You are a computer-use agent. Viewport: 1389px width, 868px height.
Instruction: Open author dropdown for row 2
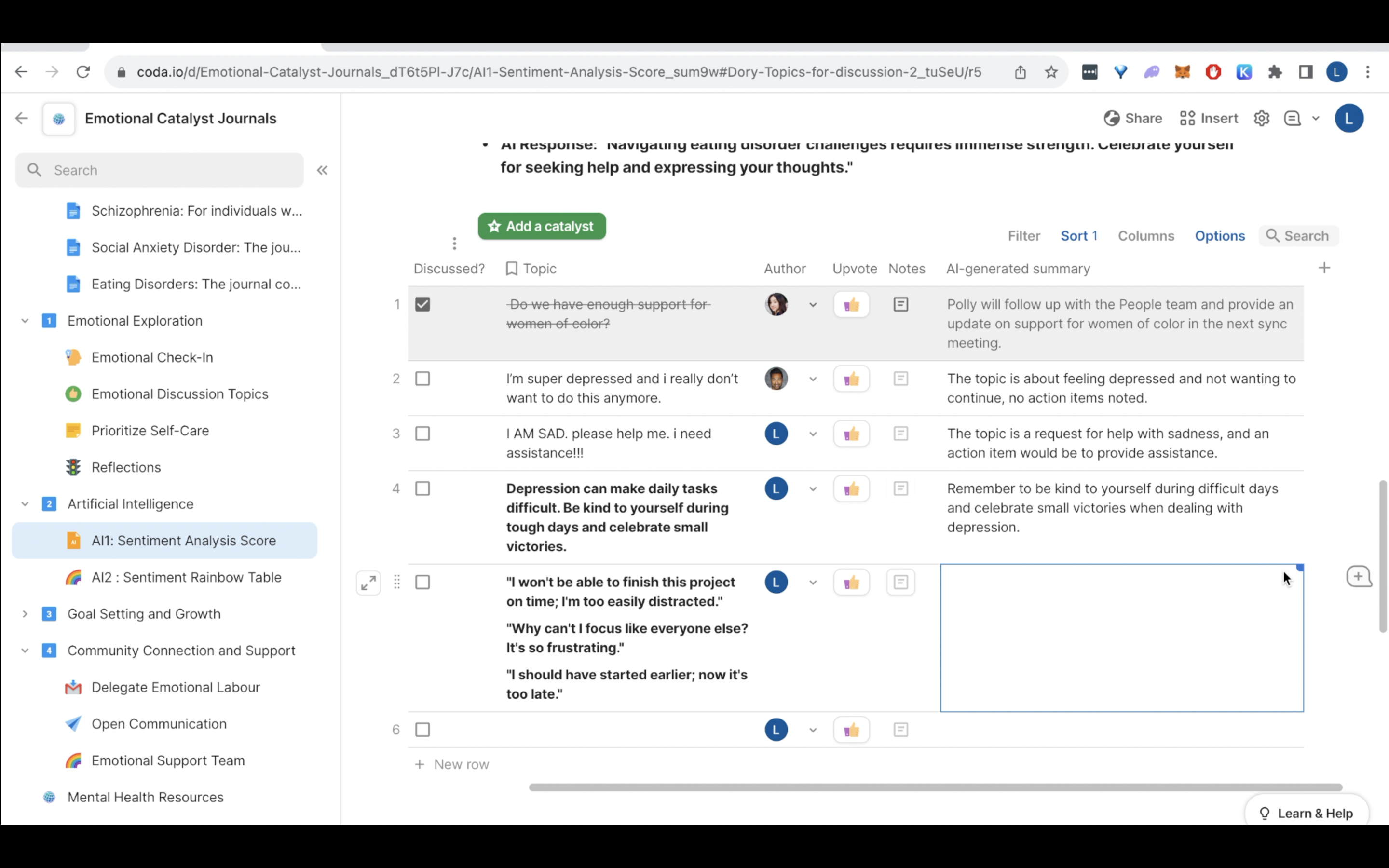pos(813,380)
